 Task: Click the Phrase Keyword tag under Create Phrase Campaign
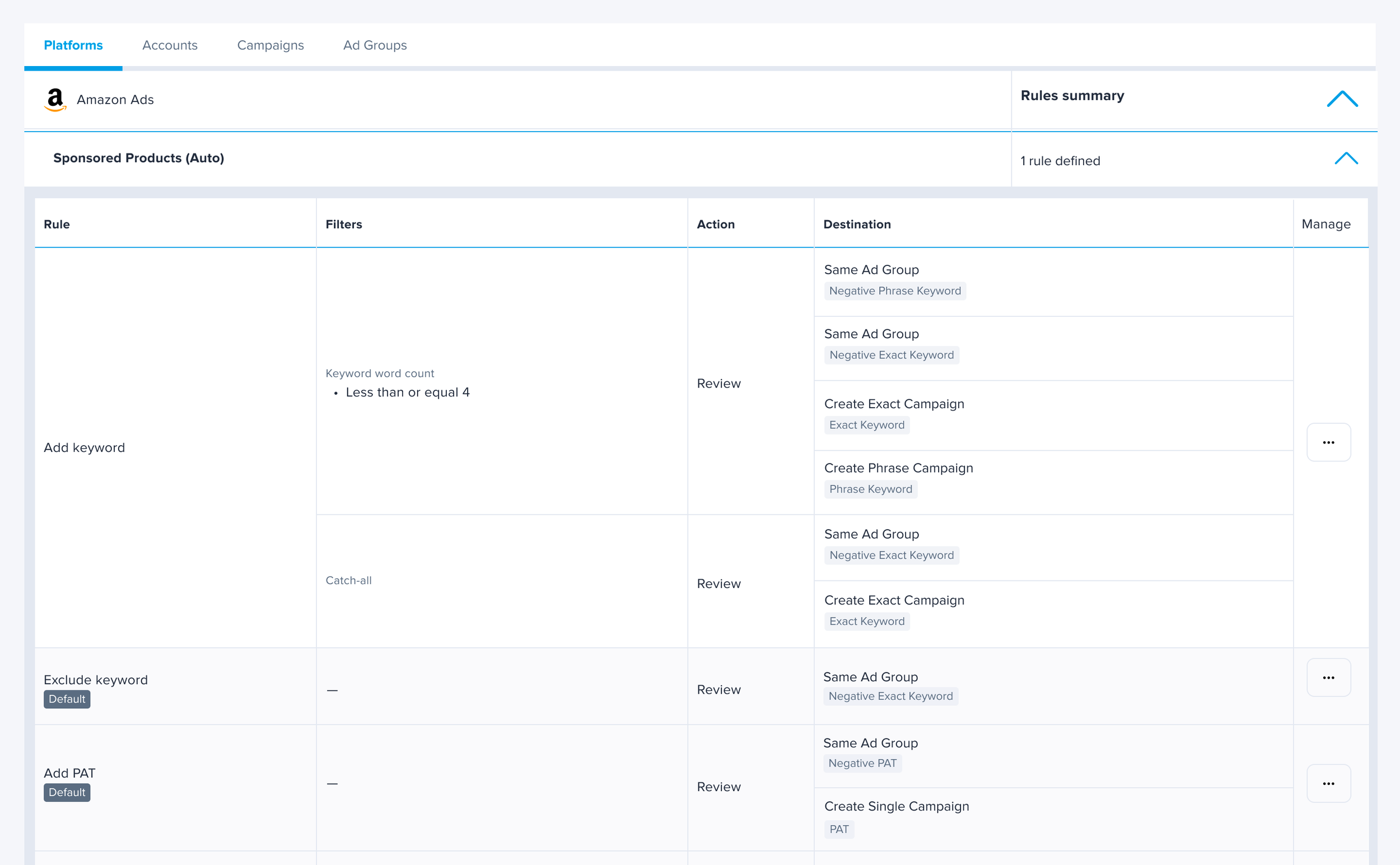[870, 489]
